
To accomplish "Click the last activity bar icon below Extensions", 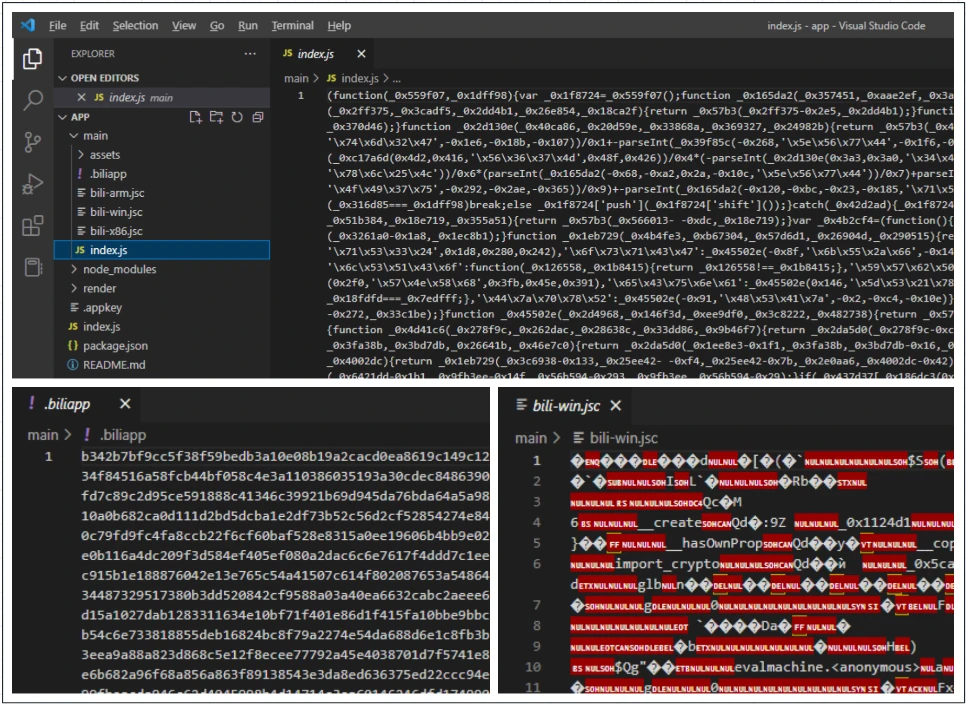I will point(32,267).
